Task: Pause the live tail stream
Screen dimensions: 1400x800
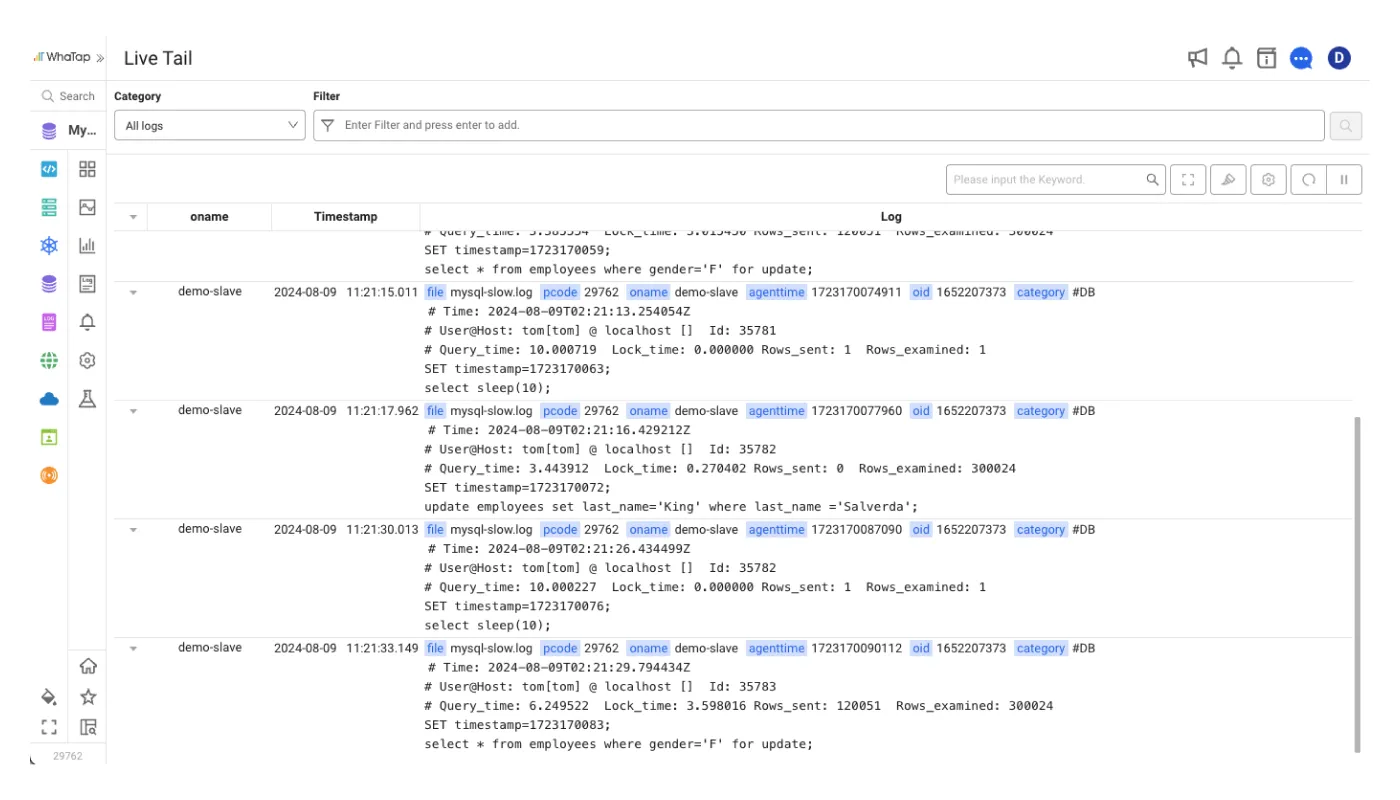Action: 1344,180
